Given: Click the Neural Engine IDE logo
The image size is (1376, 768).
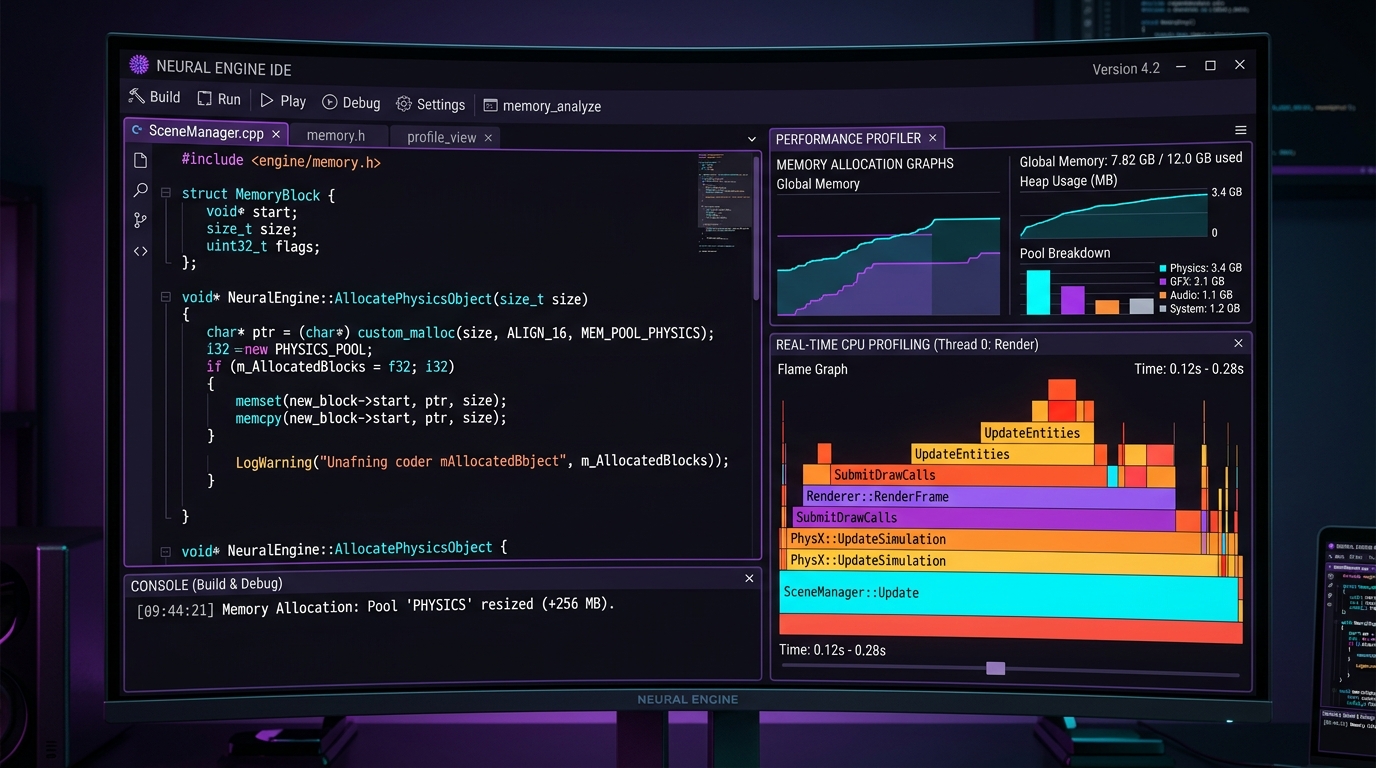Looking at the screenshot, I should (x=139, y=66).
